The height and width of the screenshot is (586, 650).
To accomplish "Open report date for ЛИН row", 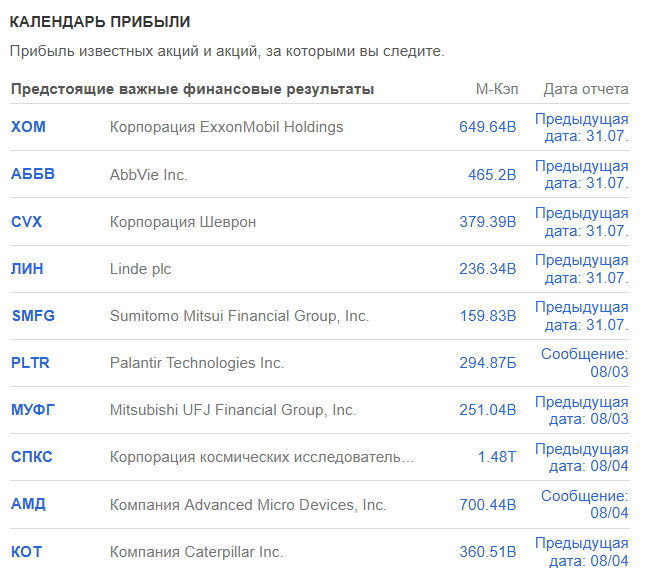I will pyautogui.click(x=582, y=269).
